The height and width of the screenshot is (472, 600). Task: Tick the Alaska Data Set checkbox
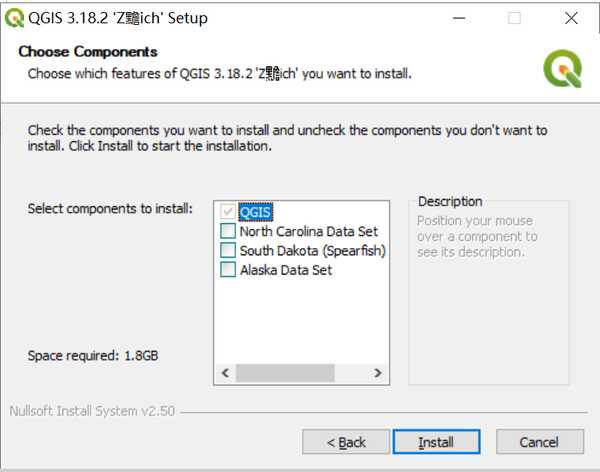pyautogui.click(x=228, y=270)
